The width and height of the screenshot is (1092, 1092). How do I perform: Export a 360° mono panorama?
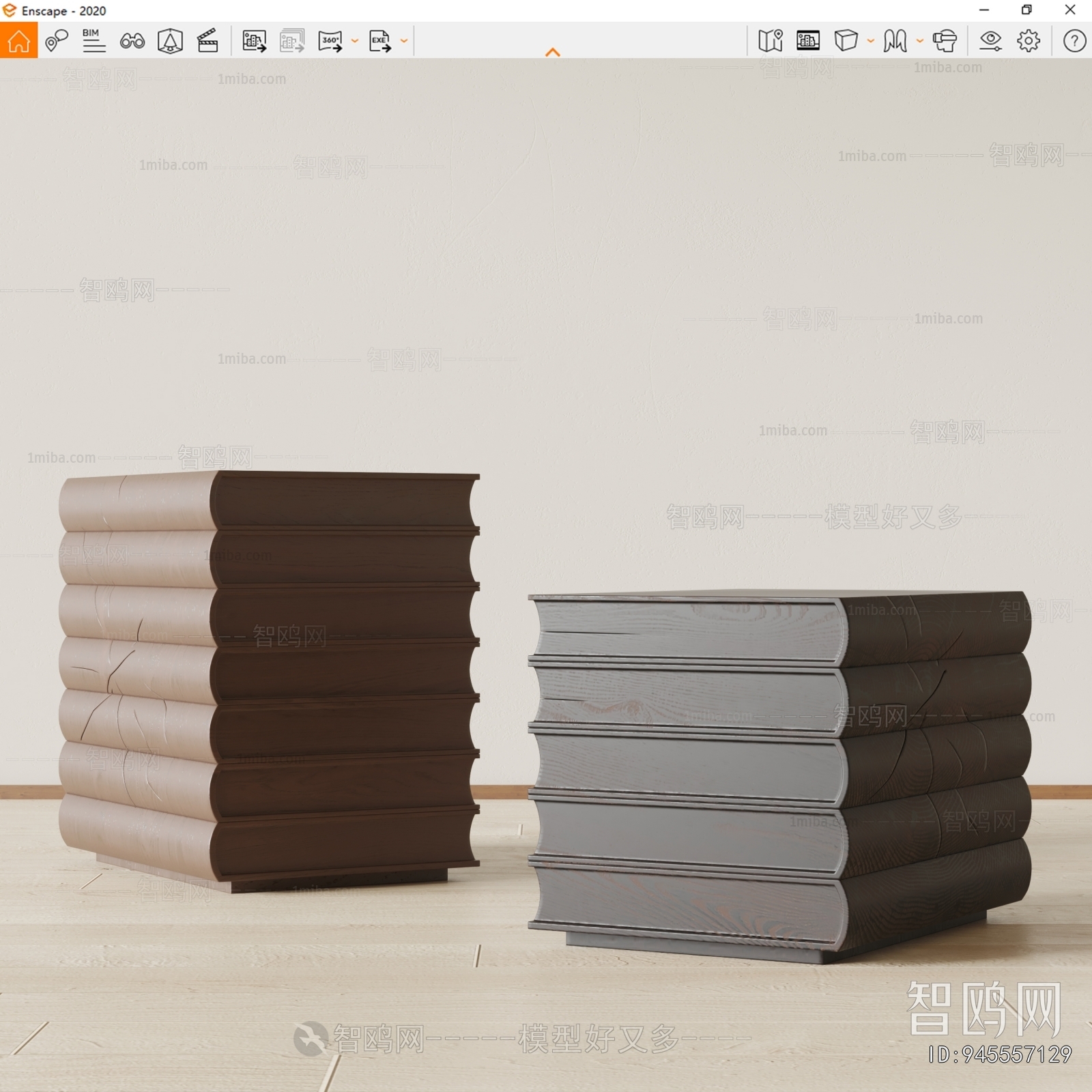pos(330,41)
